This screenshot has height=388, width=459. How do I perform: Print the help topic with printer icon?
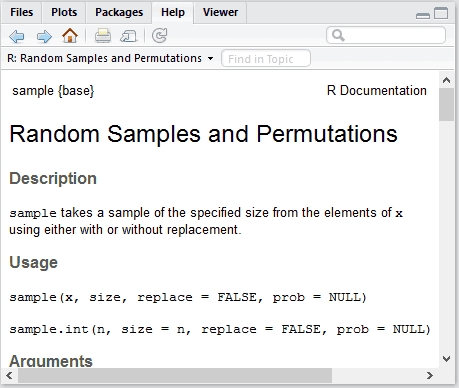pyautogui.click(x=103, y=36)
